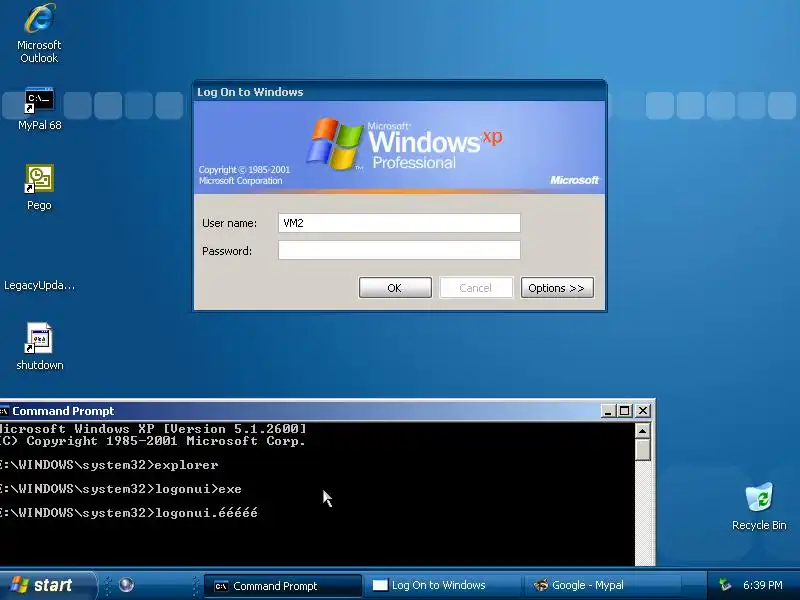Select the Recycle Bin icon
This screenshot has height=600, width=800.
pyautogui.click(x=759, y=506)
